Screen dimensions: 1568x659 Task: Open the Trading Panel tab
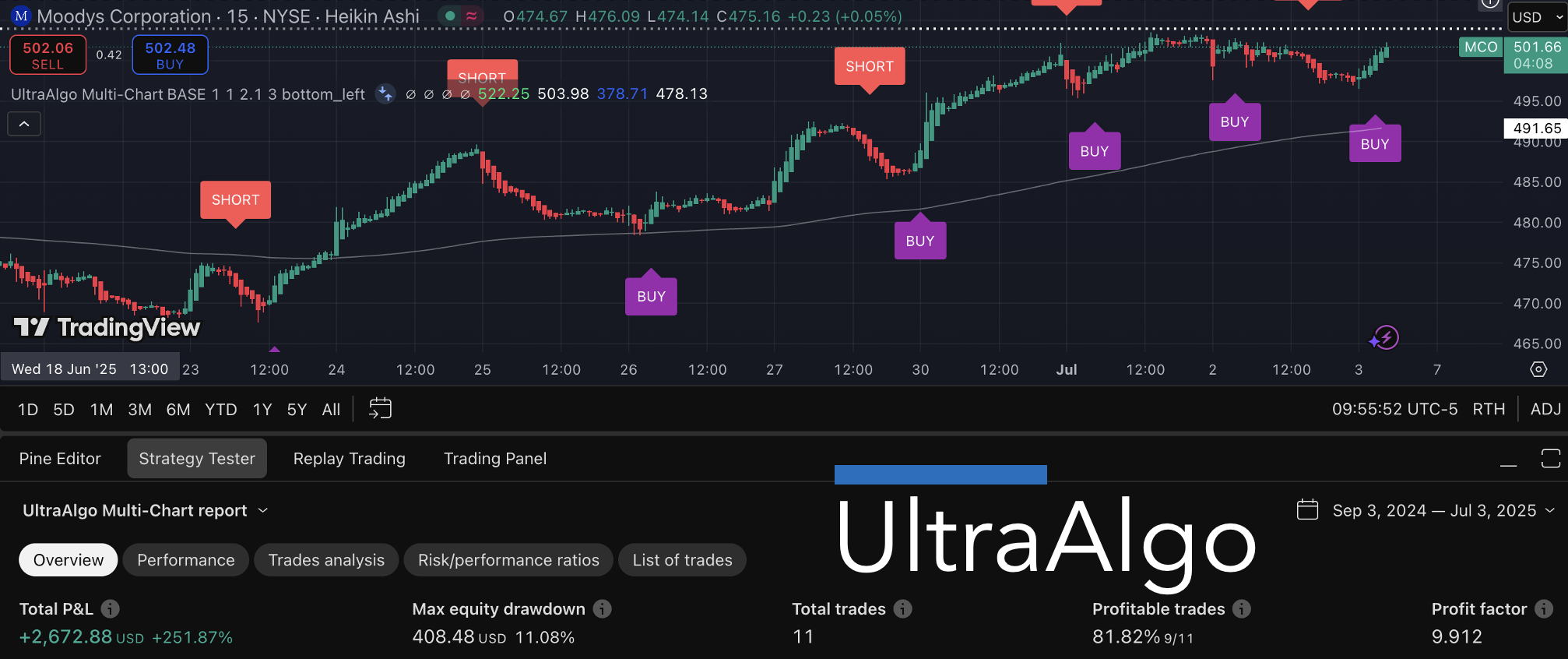[495, 458]
